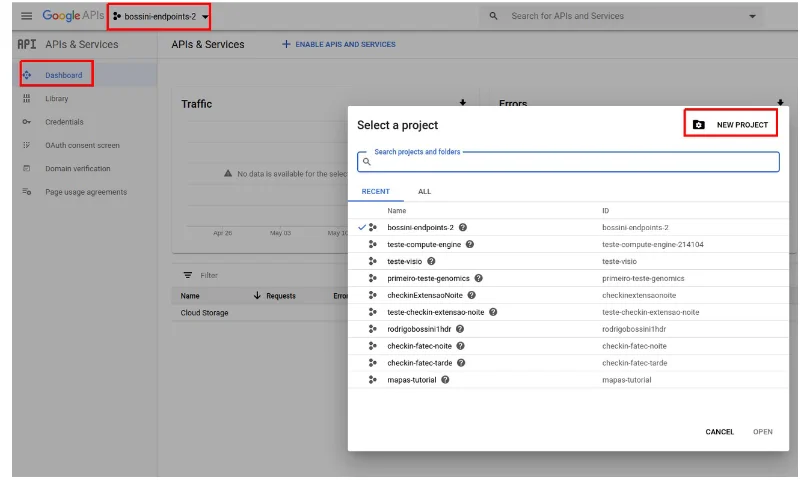Select the bossini-endpoints-2 project row
Image resolution: width=811 pixels, height=495 pixels.
568,228
